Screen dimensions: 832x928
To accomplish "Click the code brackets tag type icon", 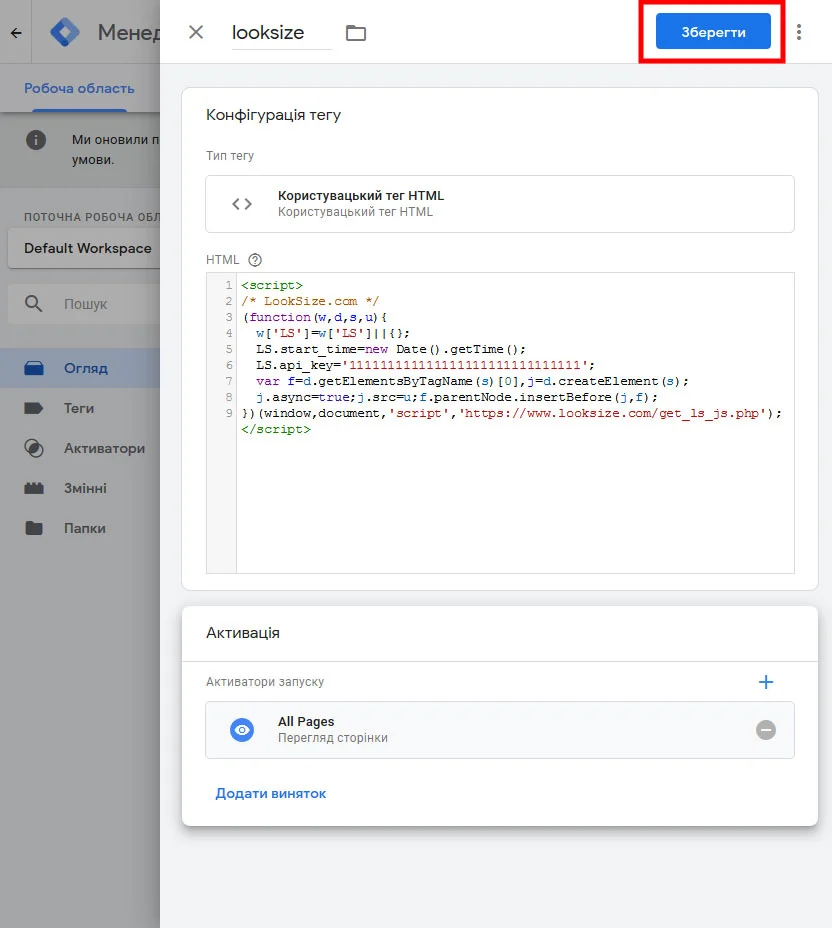I will point(242,204).
